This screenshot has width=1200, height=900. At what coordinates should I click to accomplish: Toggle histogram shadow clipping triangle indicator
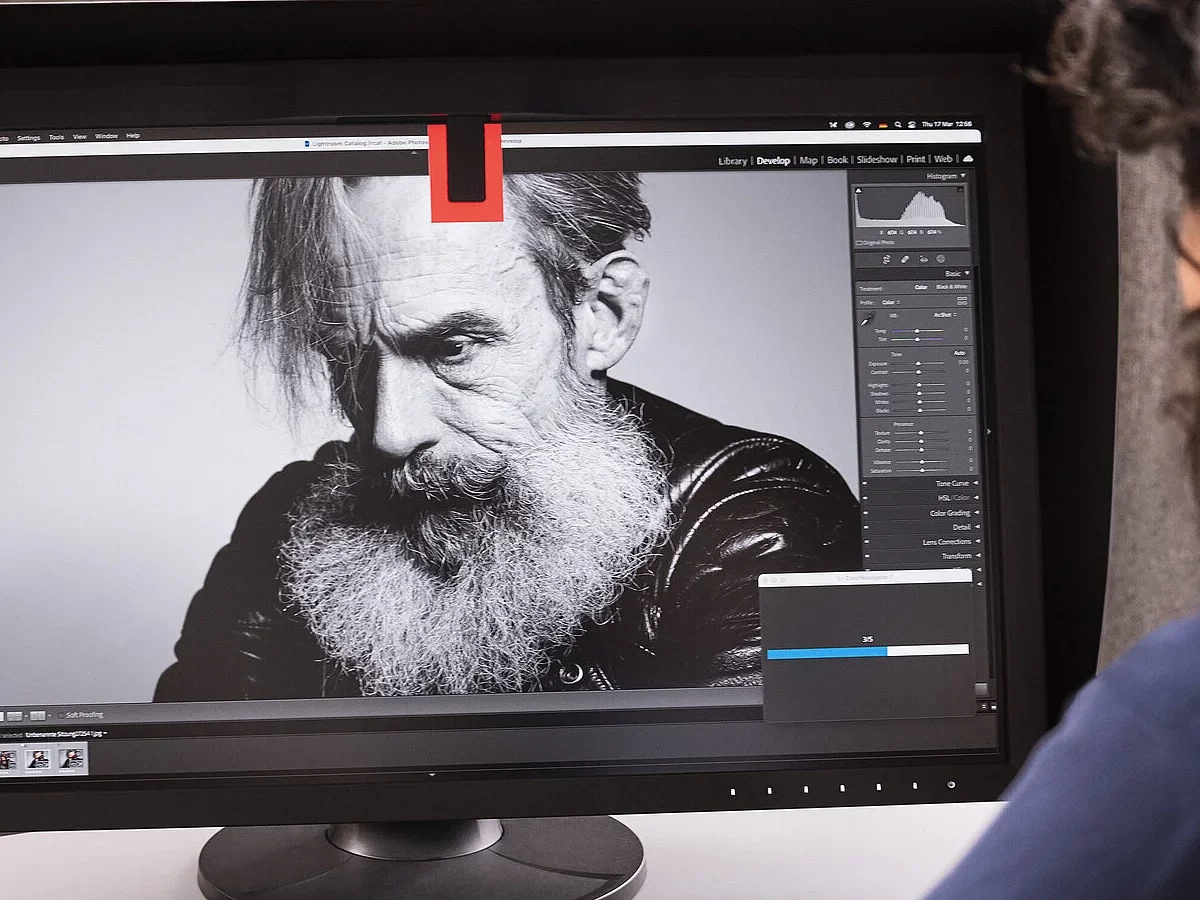pos(859,190)
